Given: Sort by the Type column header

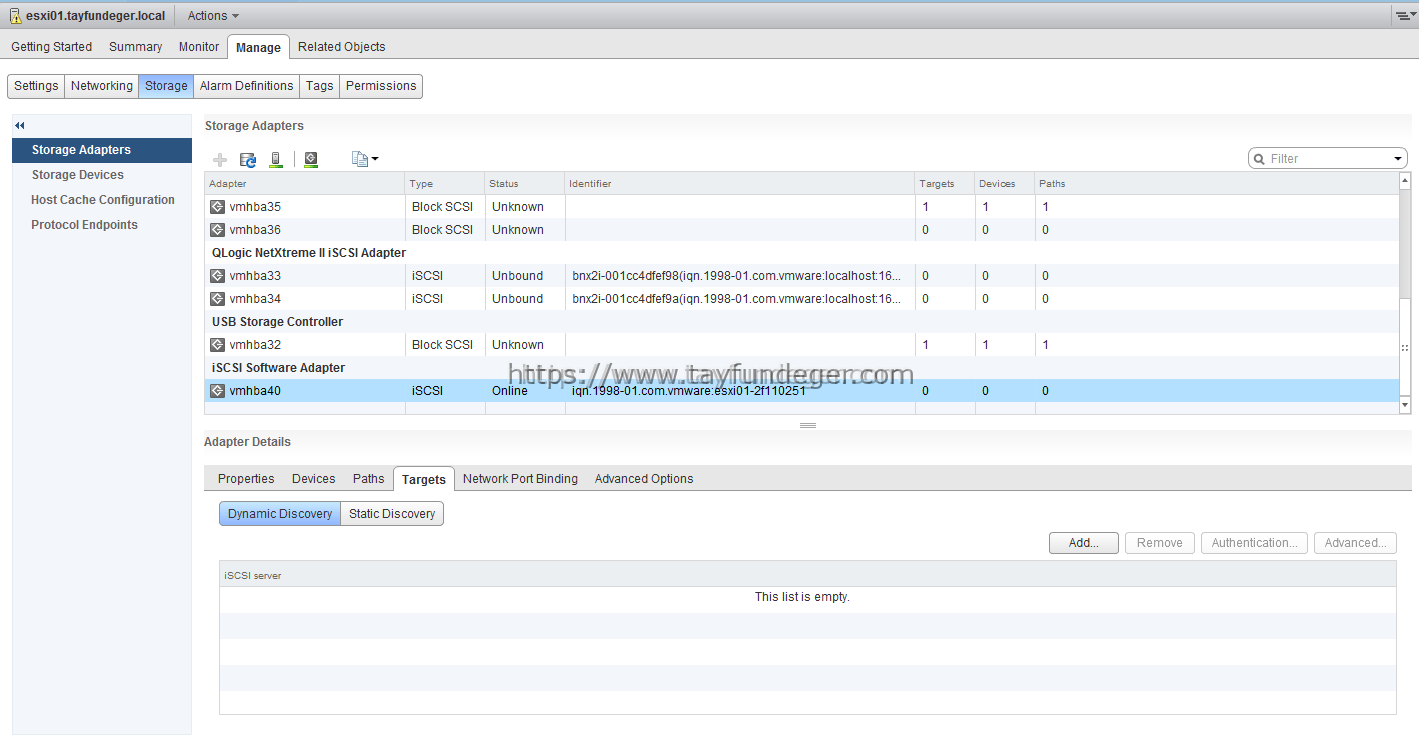Looking at the screenshot, I should (x=445, y=184).
